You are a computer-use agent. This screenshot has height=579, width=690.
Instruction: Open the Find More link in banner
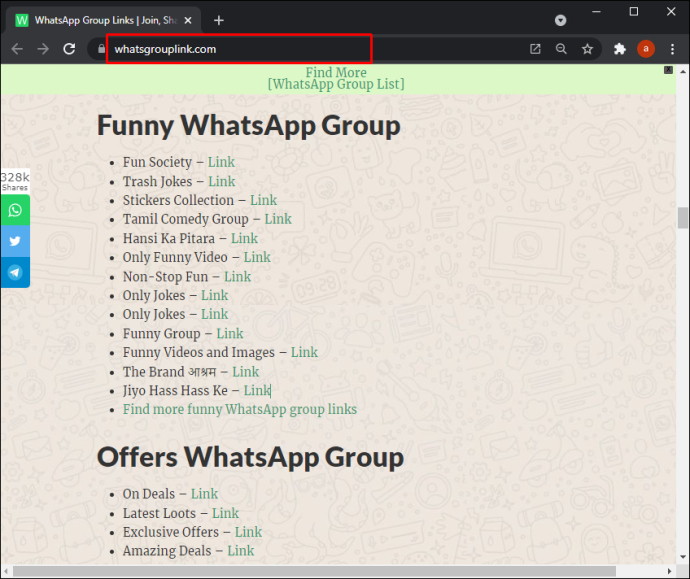tap(336, 72)
